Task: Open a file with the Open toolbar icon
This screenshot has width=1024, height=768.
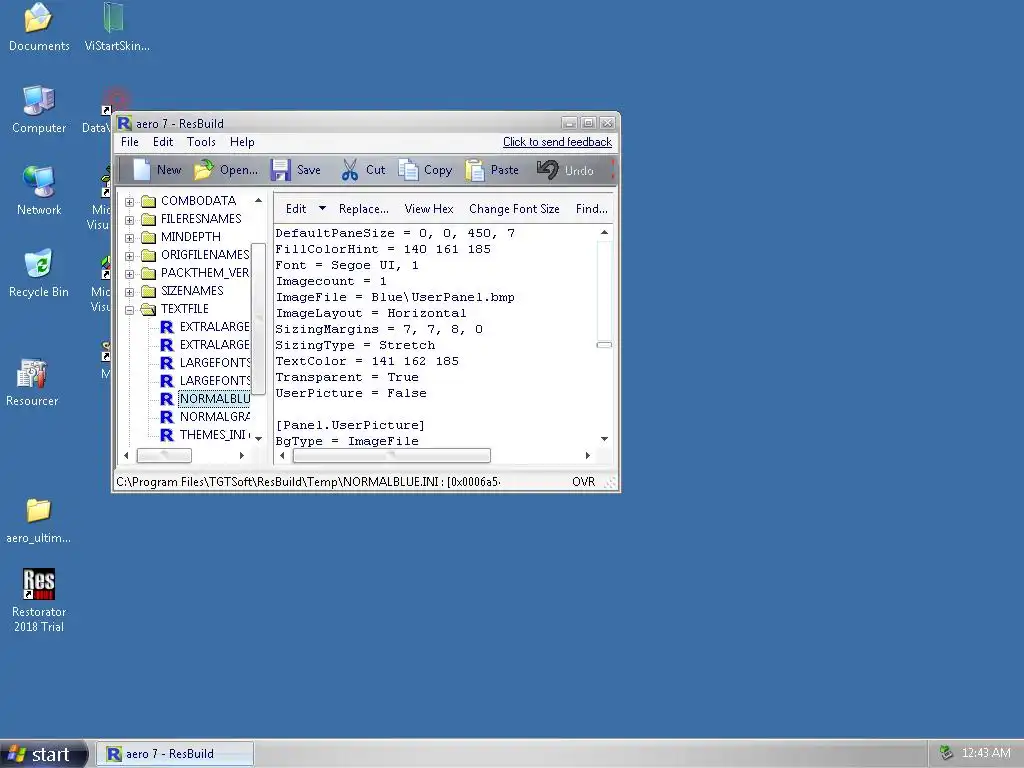Action: coord(203,170)
